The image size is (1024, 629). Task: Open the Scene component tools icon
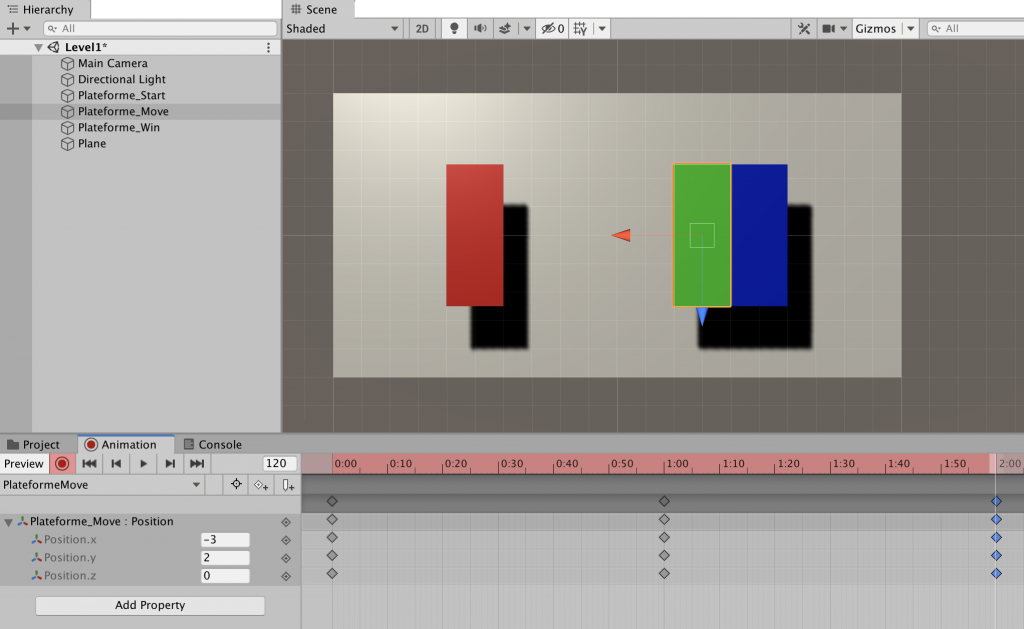click(x=804, y=29)
